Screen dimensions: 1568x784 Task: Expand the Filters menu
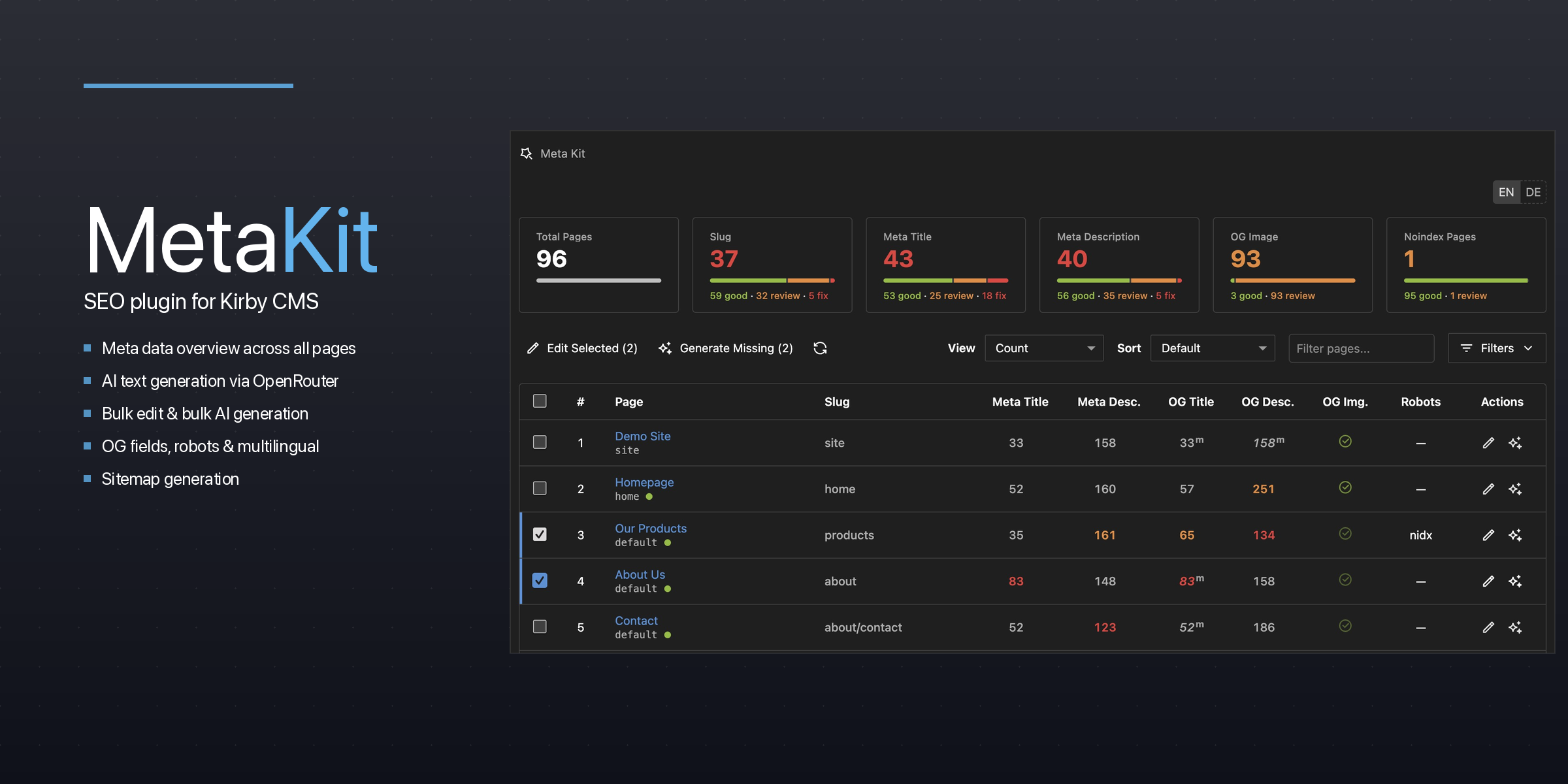click(1497, 348)
